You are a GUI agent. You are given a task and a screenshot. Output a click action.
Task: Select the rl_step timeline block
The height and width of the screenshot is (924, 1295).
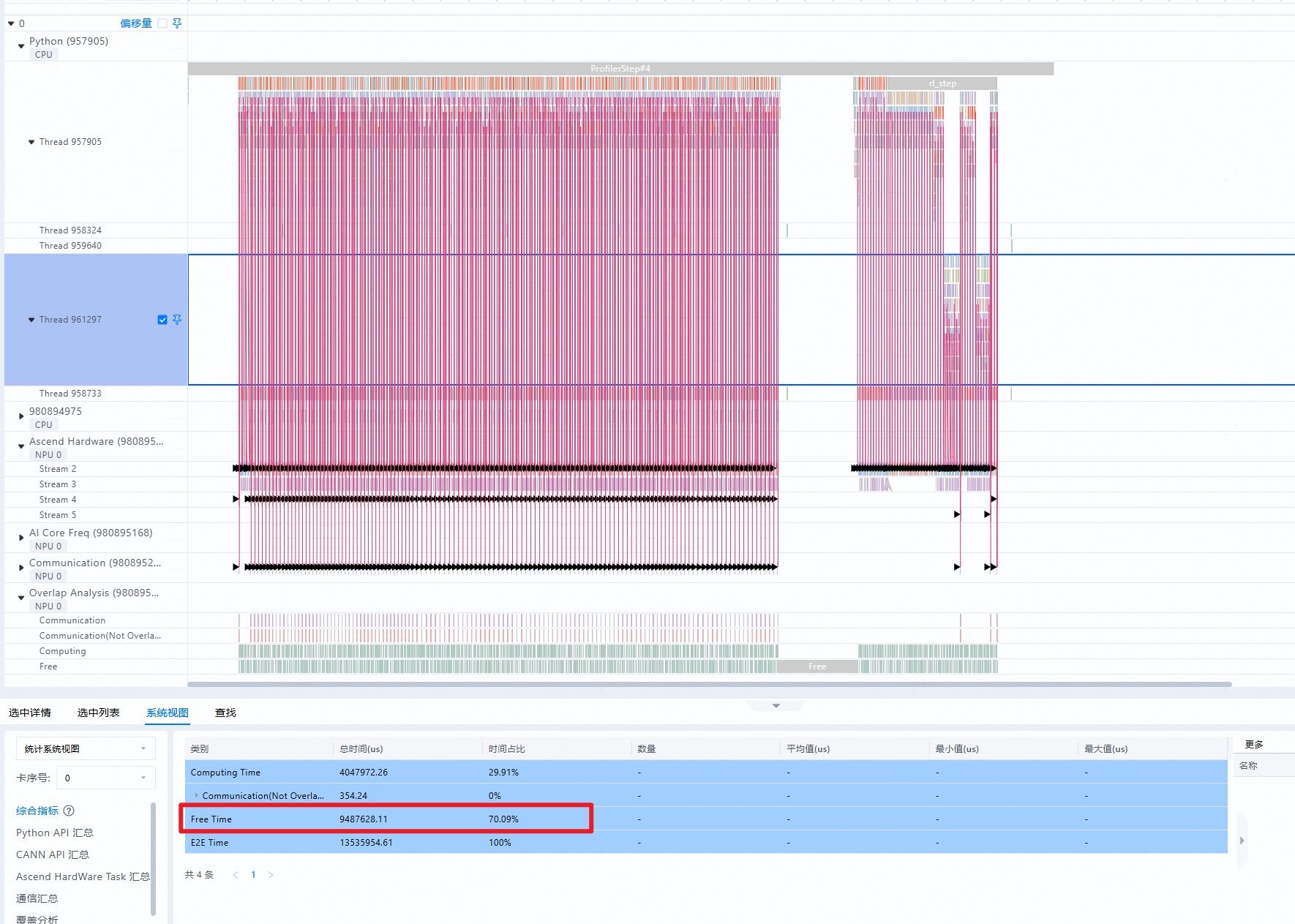[x=942, y=83]
